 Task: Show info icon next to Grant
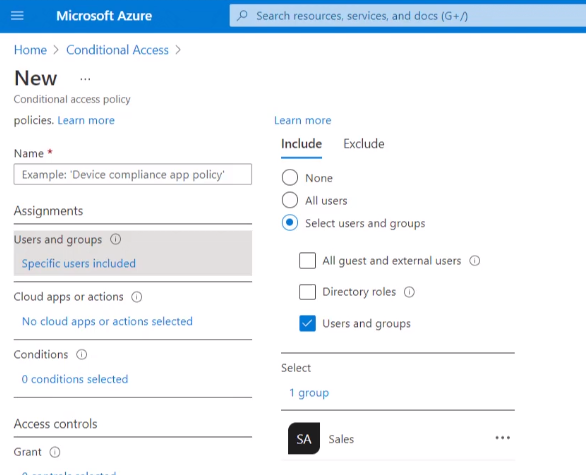pyautogui.click(x=55, y=452)
